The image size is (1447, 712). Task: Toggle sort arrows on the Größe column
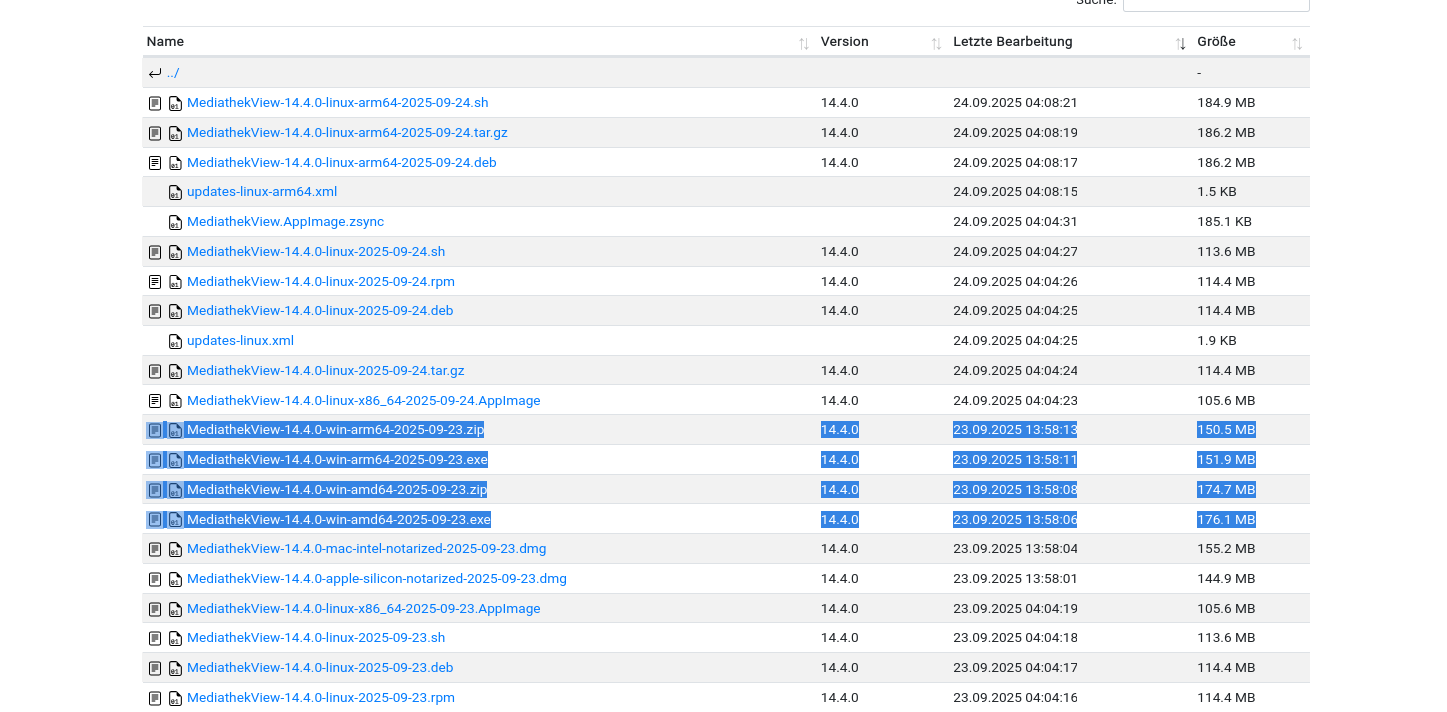click(x=1296, y=43)
